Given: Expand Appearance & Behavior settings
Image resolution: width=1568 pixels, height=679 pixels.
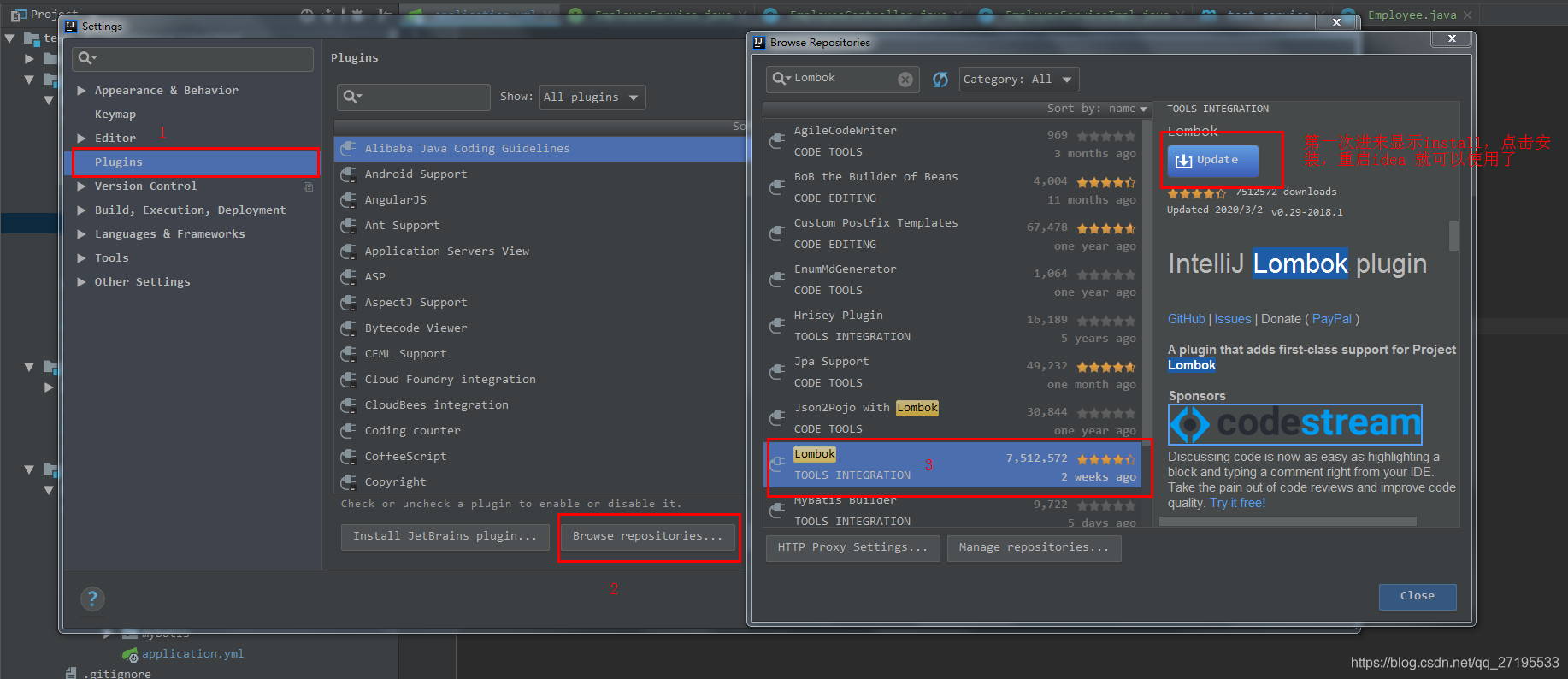Looking at the screenshot, I should (x=81, y=91).
